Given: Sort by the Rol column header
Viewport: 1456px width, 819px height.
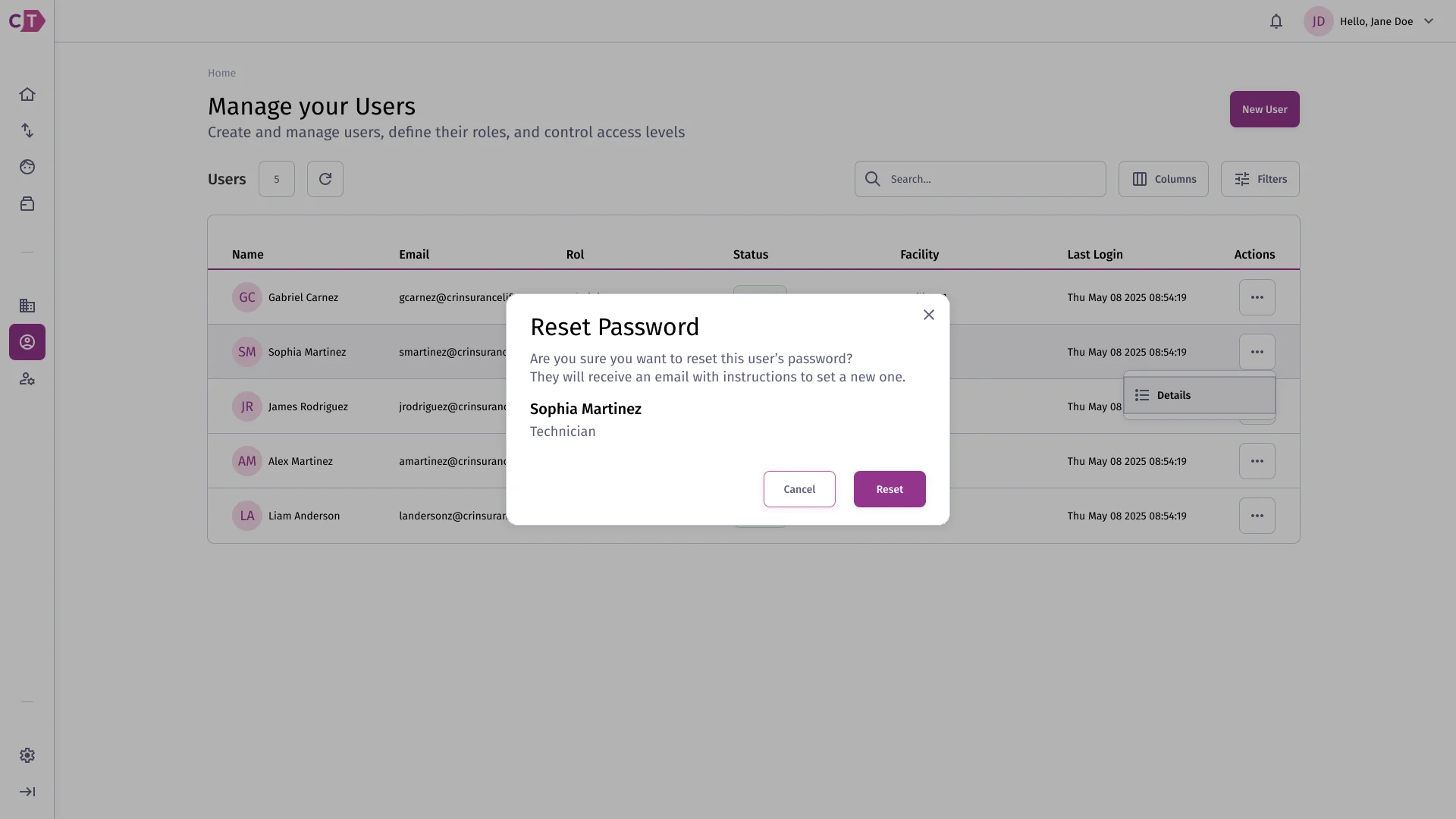Looking at the screenshot, I should pyautogui.click(x=575, y=255).
